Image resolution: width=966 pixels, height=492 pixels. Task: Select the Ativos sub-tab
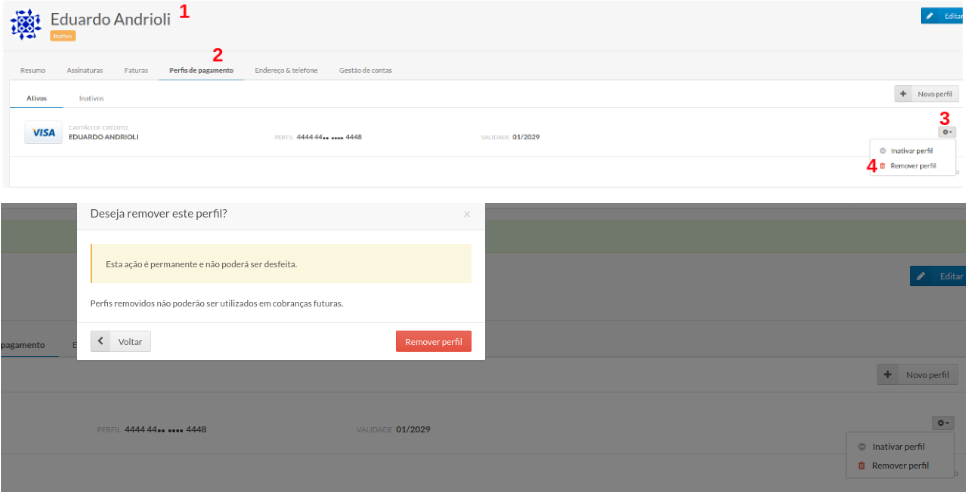tap(35, 98)
